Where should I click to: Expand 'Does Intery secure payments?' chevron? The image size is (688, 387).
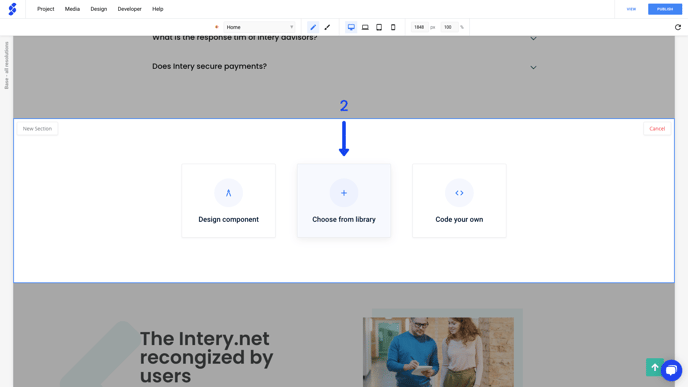pyautogui.click(x=533, y=68)
